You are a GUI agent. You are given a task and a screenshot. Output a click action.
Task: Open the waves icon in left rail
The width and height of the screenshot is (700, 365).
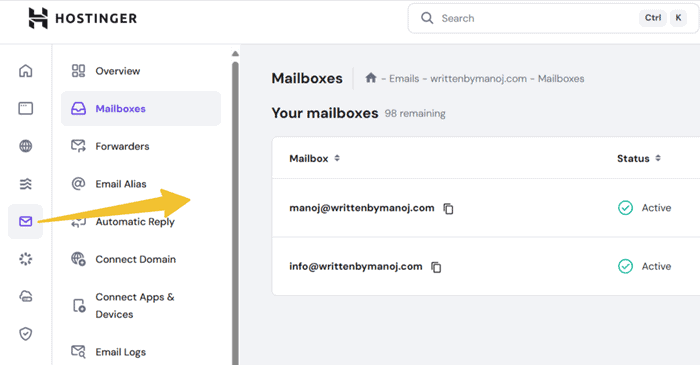[x=25, y=184]
